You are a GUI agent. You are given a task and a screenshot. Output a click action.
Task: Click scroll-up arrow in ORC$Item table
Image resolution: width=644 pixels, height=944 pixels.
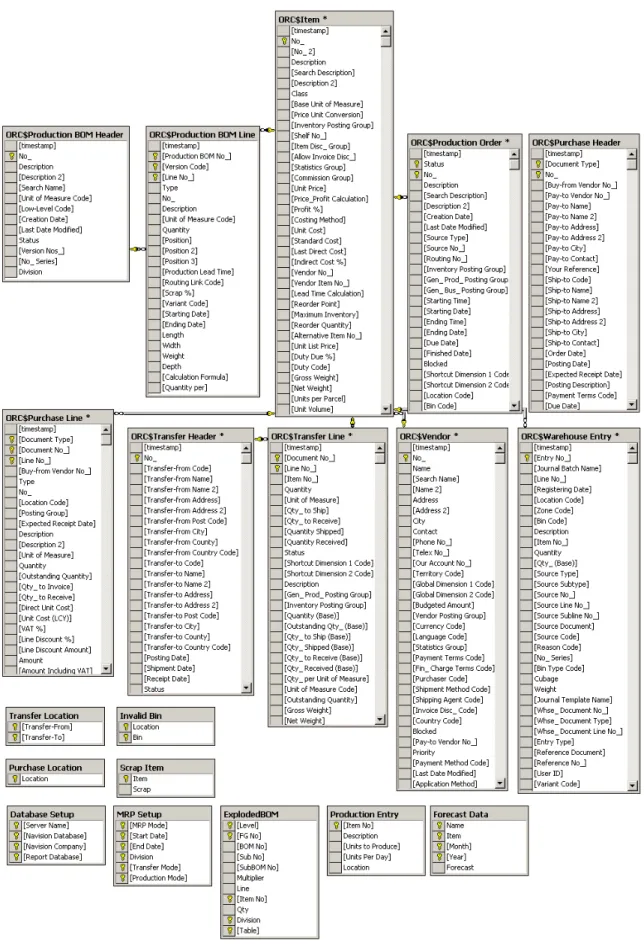coord(386,31)
